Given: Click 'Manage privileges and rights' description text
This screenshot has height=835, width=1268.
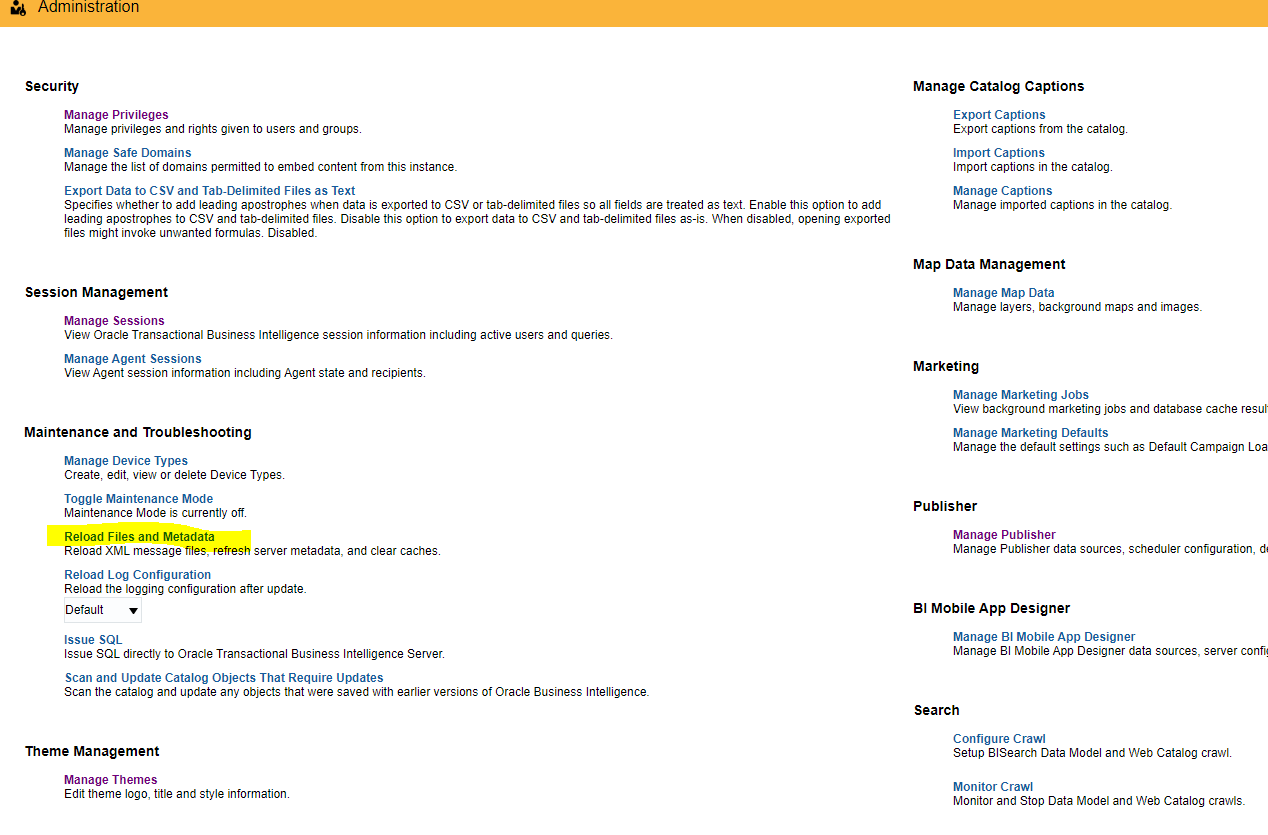Looking at the screenshot, I should pyautogui.click(x=213, y=129).
